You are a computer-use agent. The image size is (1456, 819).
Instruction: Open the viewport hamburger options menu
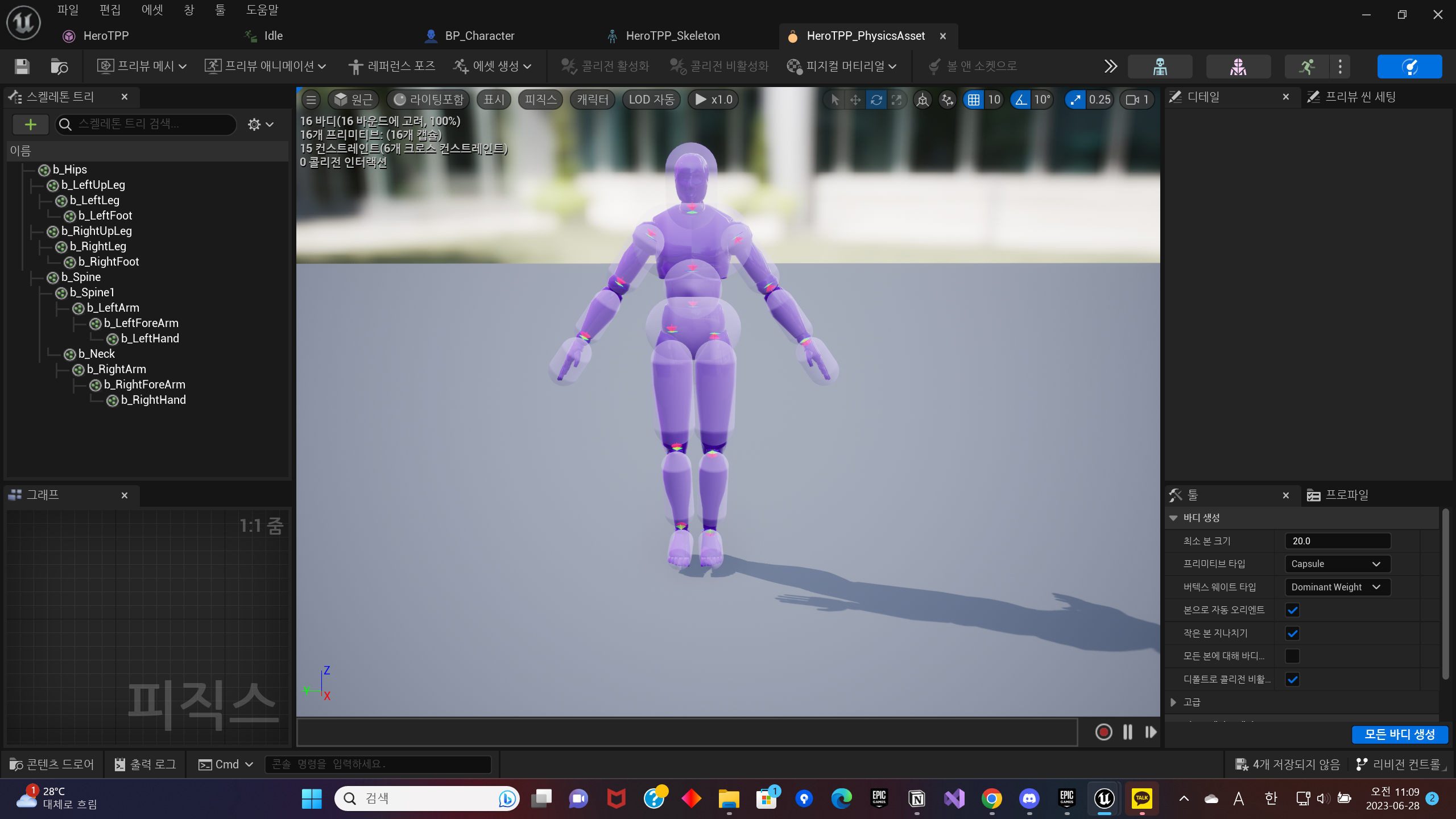tap(311, 100)
